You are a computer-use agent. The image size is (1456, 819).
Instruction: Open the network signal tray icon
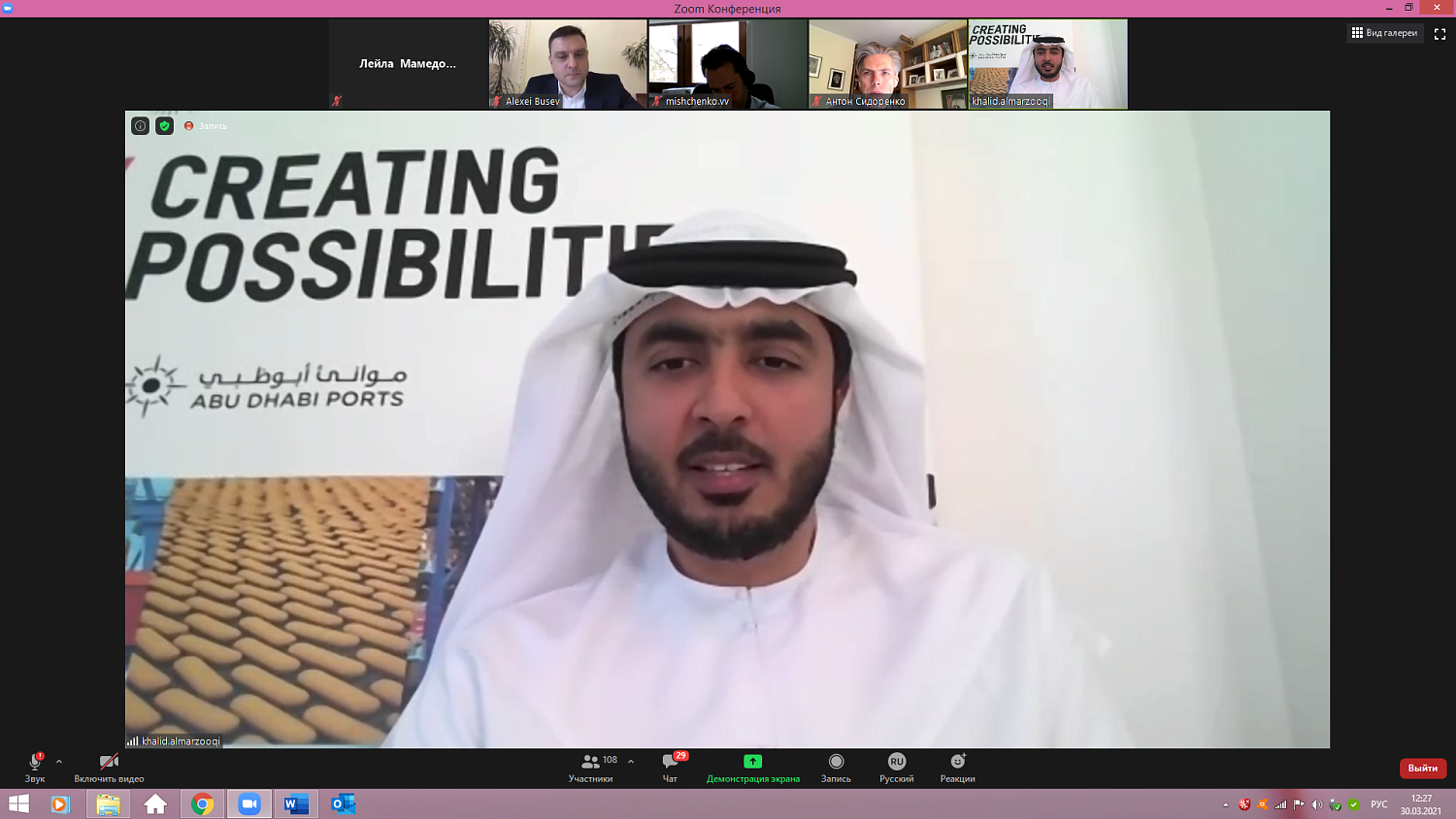click(1281, 804)
